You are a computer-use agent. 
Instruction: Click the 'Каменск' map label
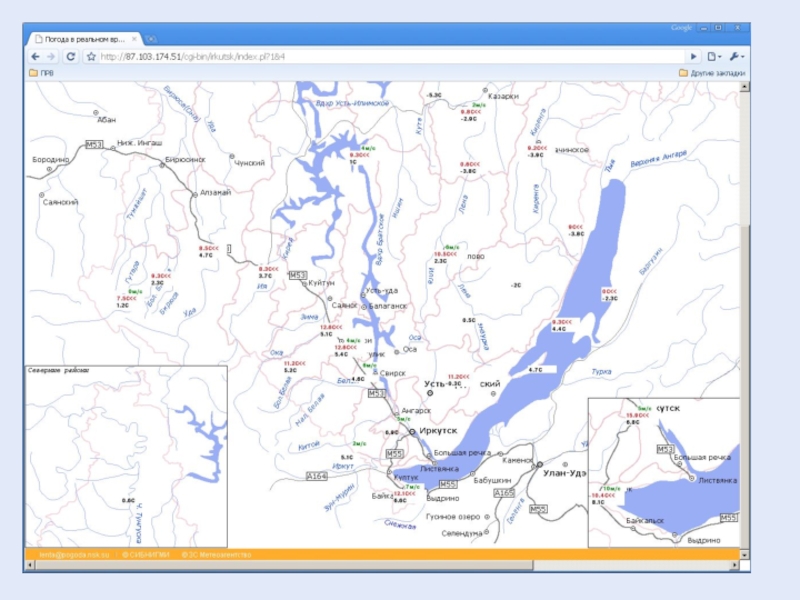click(x=517, y=460)
